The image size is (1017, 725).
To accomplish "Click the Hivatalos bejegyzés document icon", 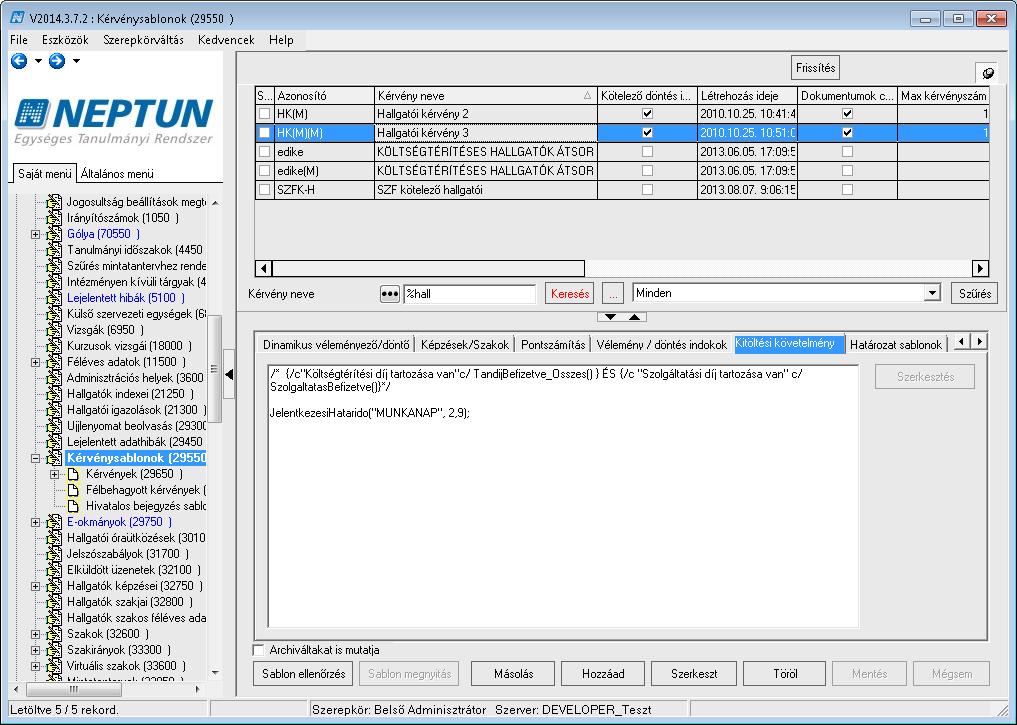I will pos(74,506).
